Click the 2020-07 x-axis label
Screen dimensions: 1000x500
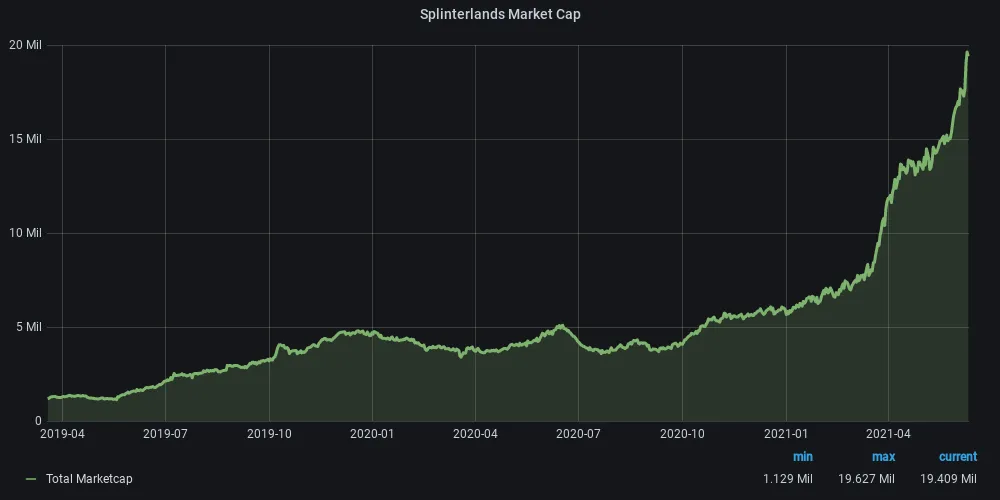click(x=578, y=434)
